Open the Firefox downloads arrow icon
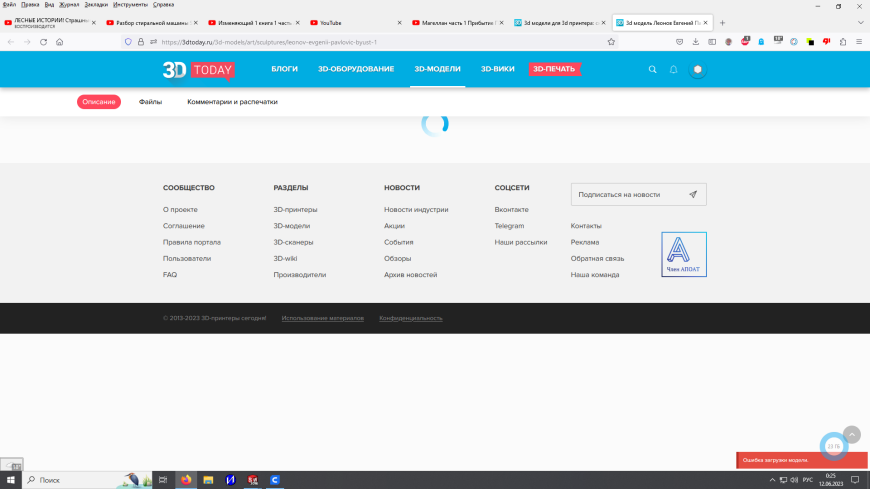 click(x=695, y=42)
